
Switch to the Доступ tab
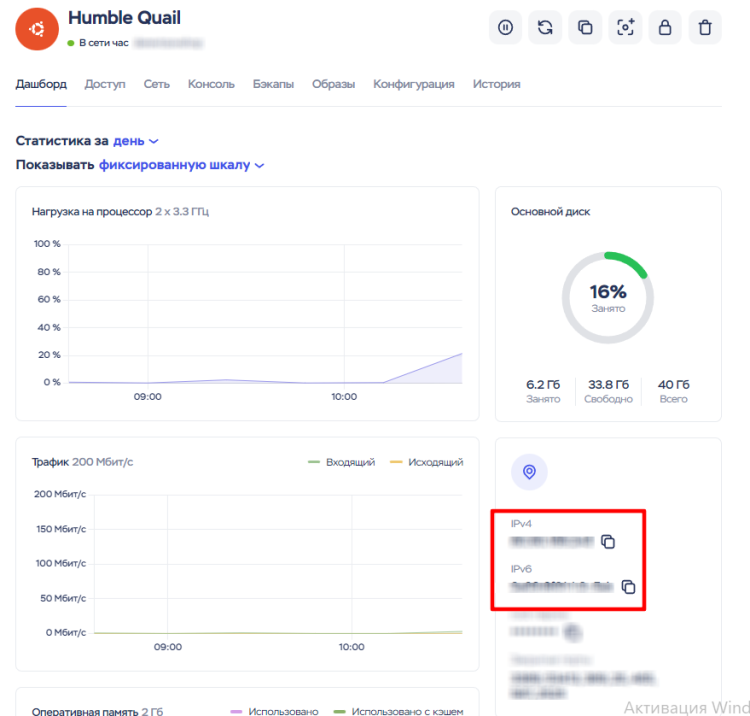105,85
